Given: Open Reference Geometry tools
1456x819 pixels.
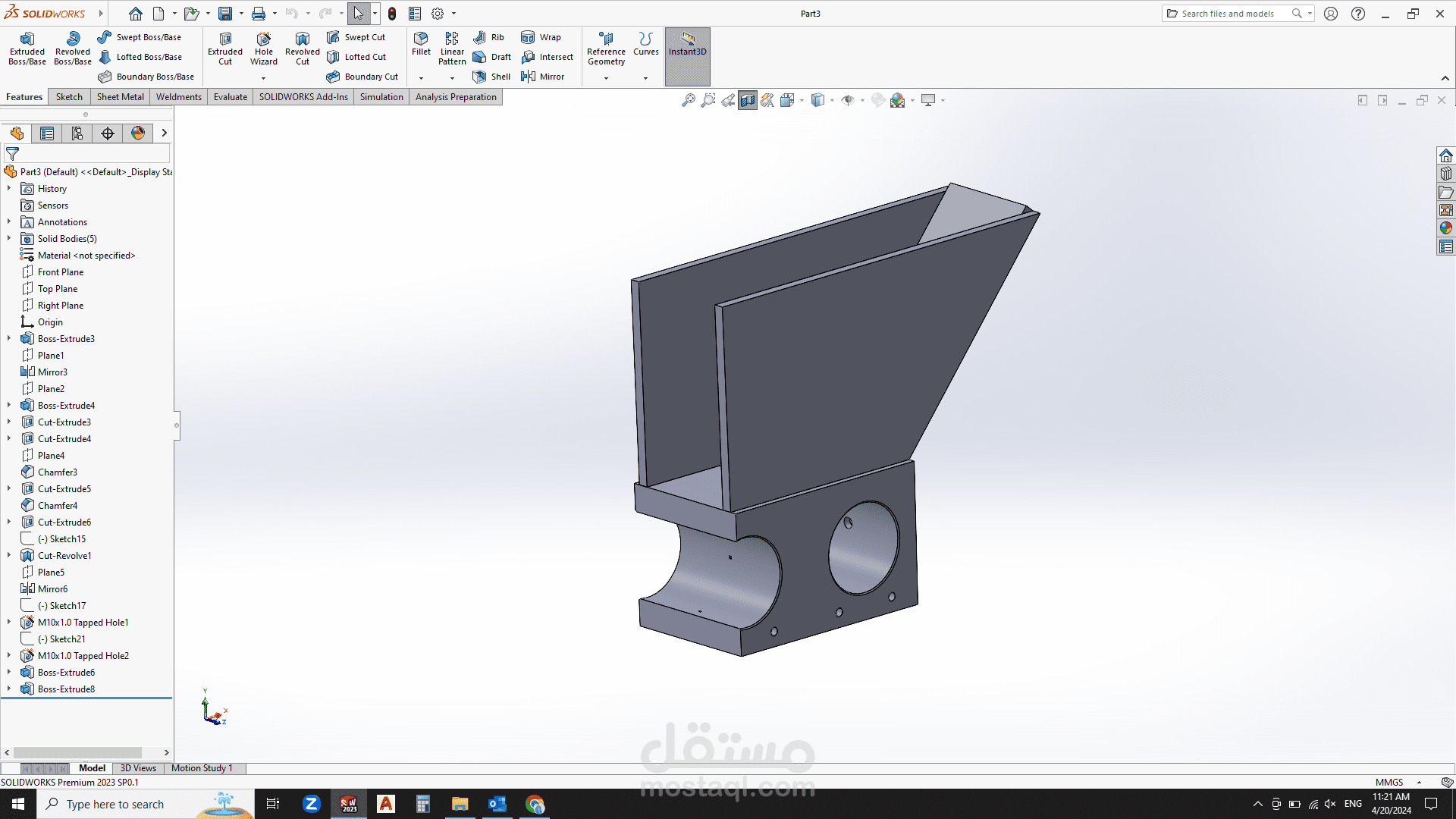Looking at the screenshot, I should (x=606, y=49).
